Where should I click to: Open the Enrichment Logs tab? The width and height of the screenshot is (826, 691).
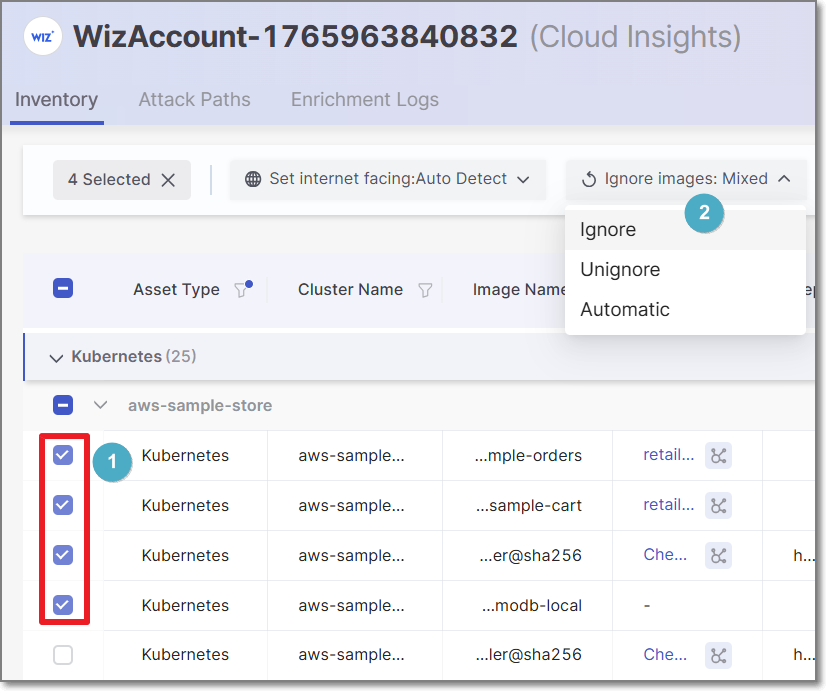coord(364,100)
